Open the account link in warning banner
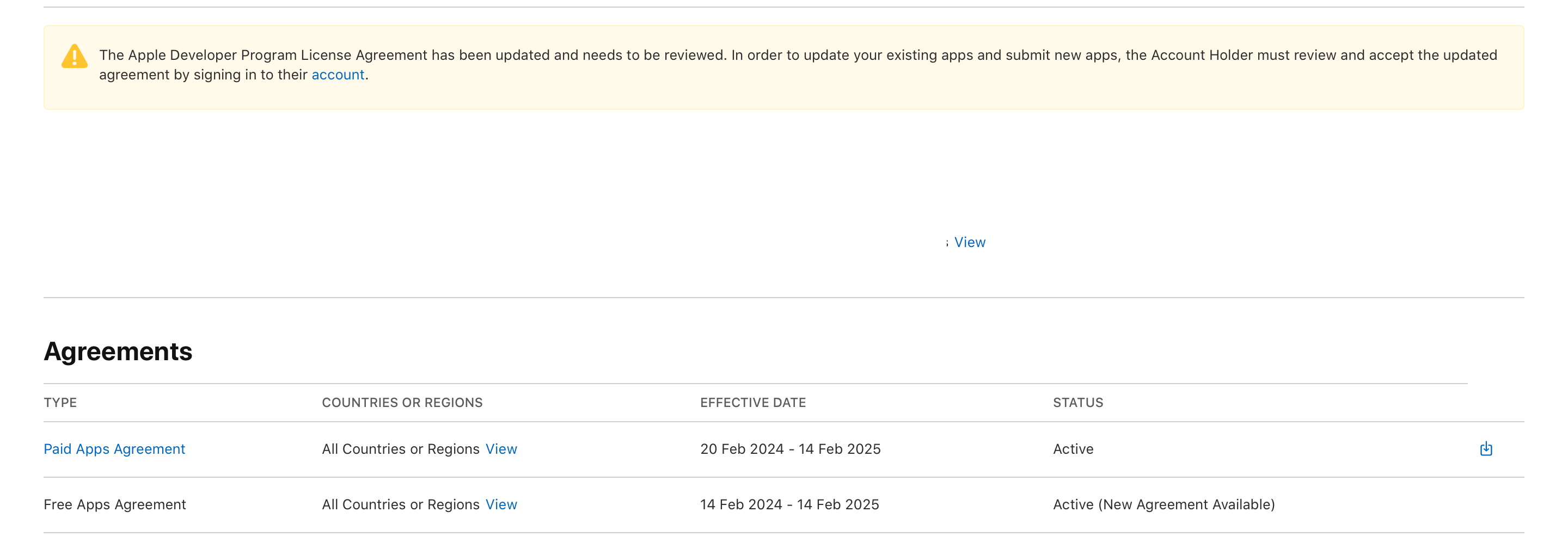This screenshot has height=555, width=1568. point(338,74)
